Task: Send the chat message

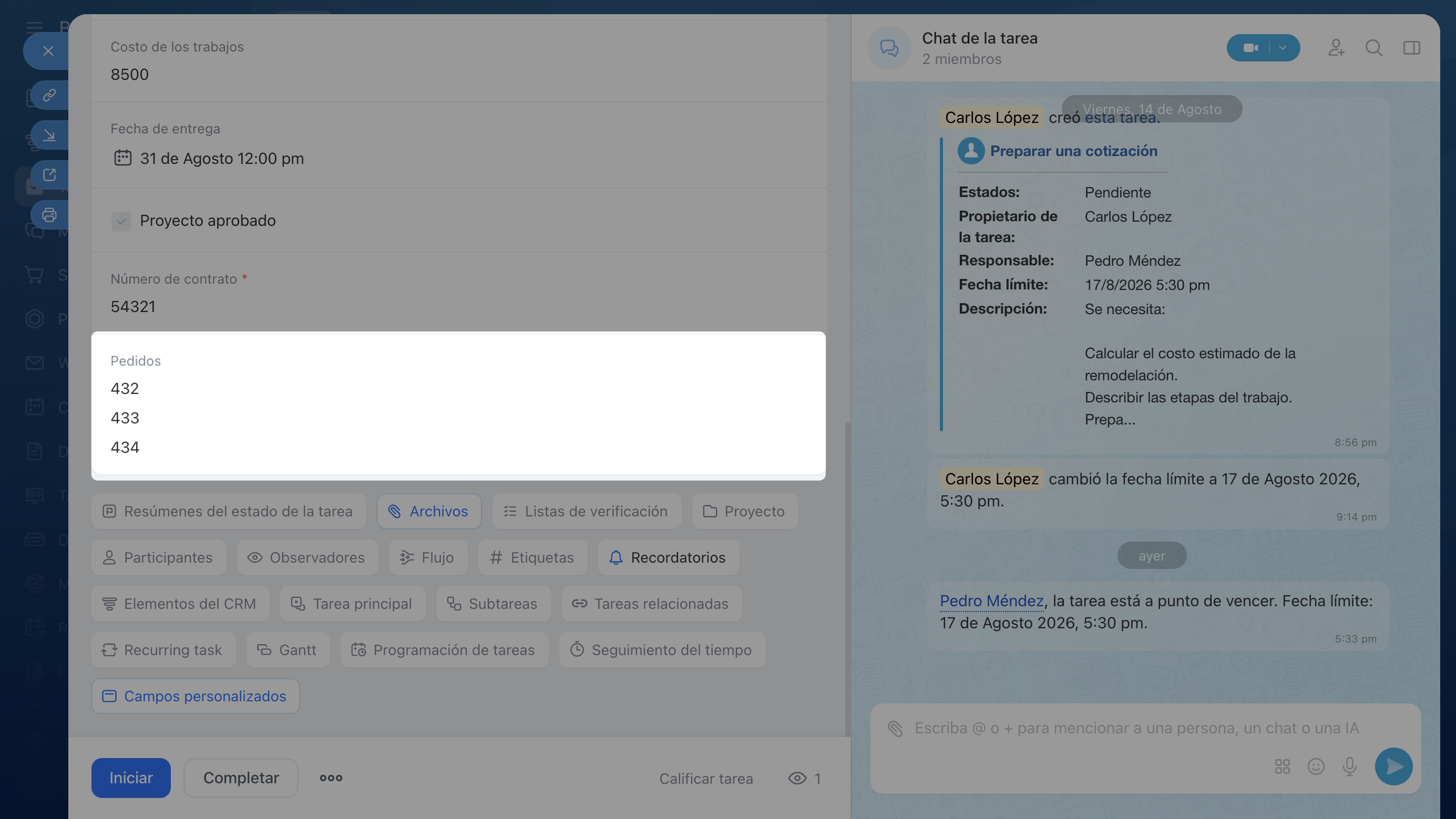Action: tap(1393, 766)
